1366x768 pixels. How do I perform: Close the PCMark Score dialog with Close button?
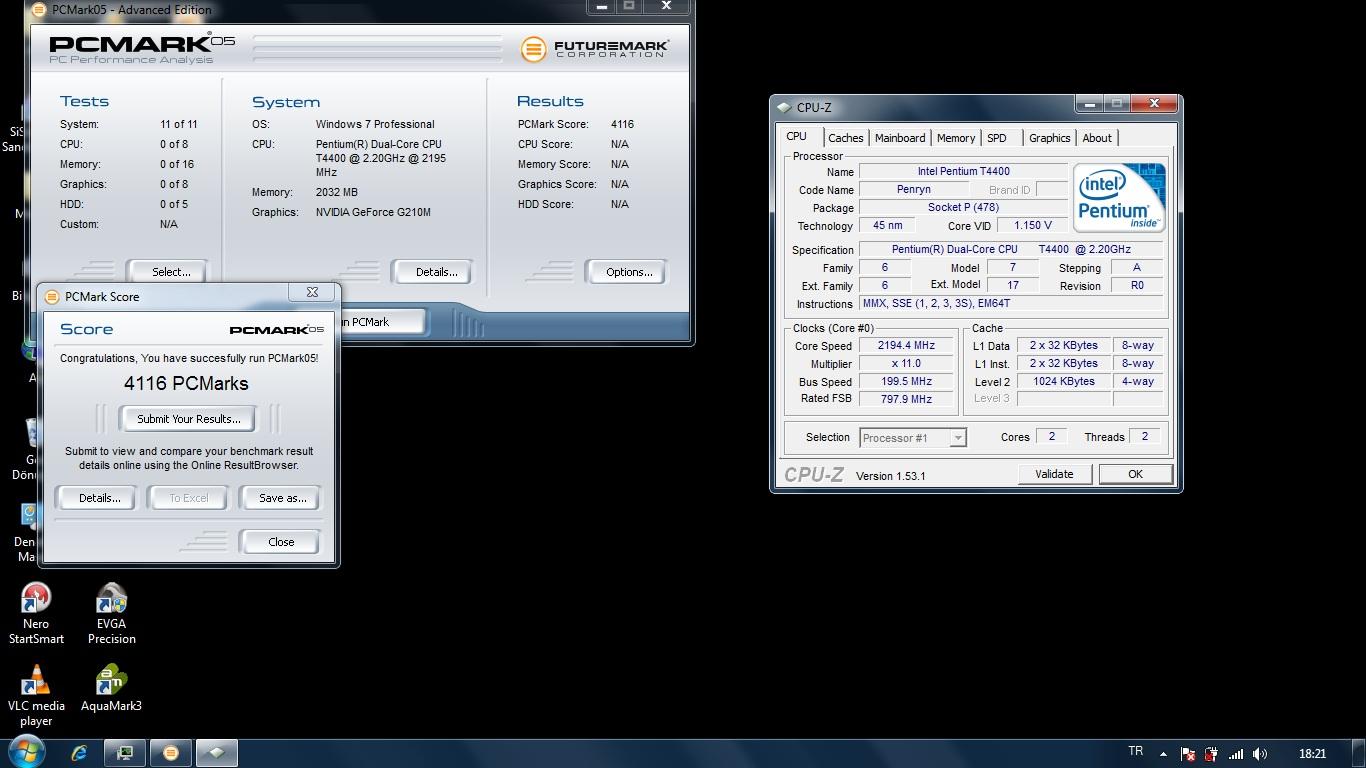281,542
